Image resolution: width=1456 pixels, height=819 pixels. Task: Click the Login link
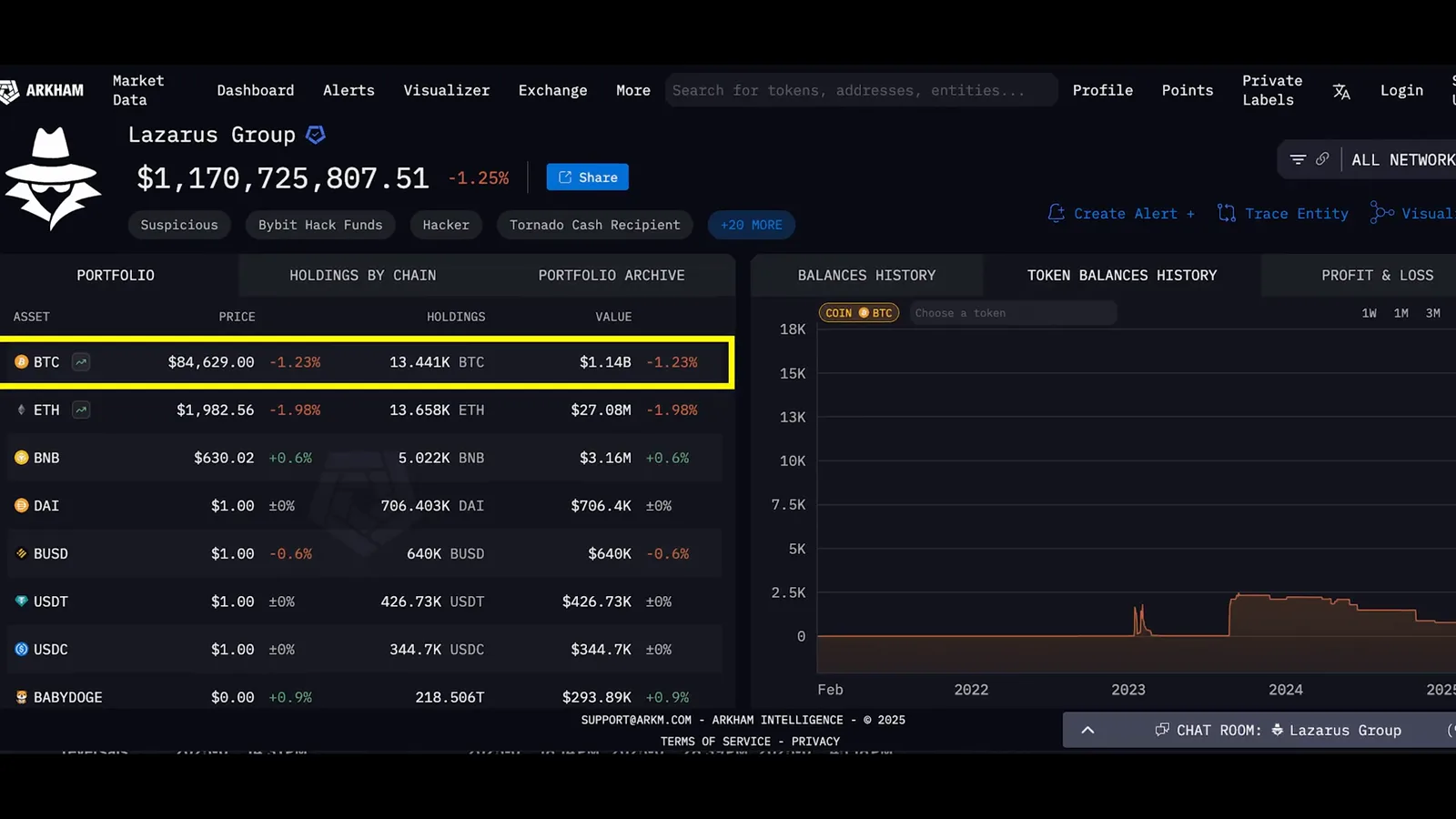point(1401,90)
